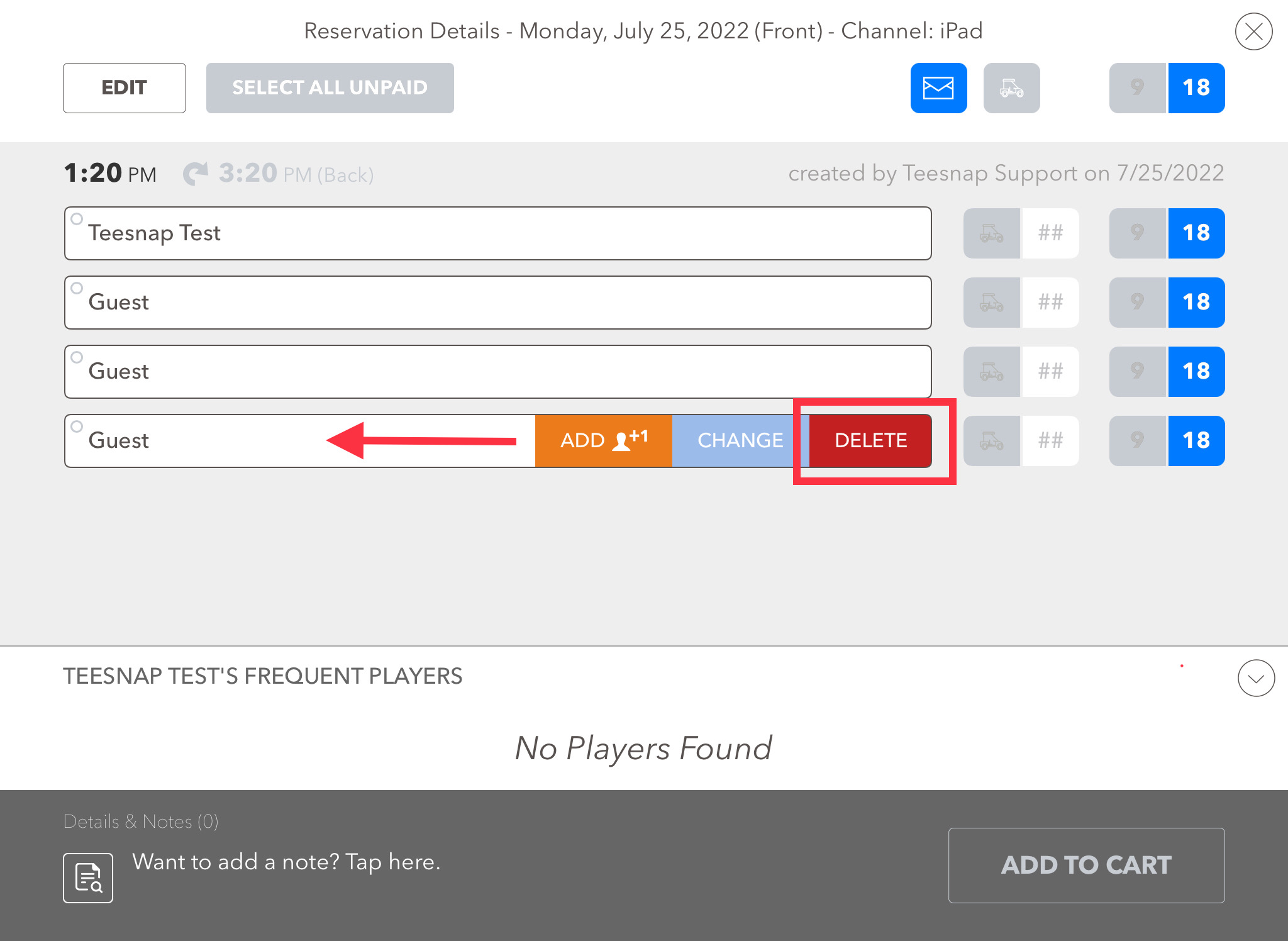Click the SELECT ALL UNPAID button
Screen dimensions: 1288x941
tap(330, 87)
